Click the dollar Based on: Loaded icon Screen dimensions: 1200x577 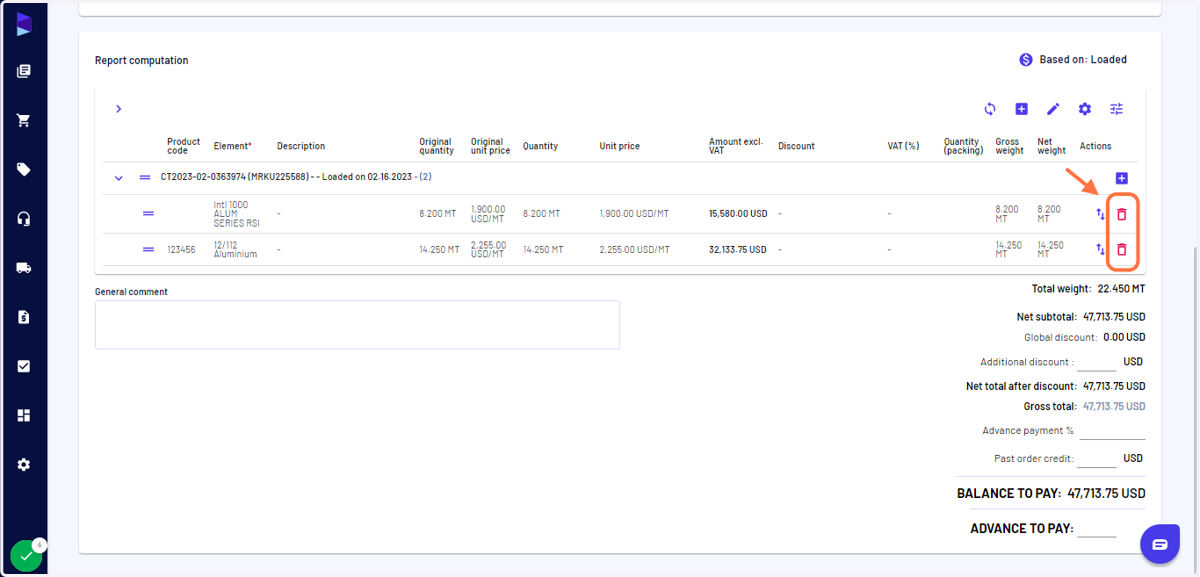tap(1025, 60)
